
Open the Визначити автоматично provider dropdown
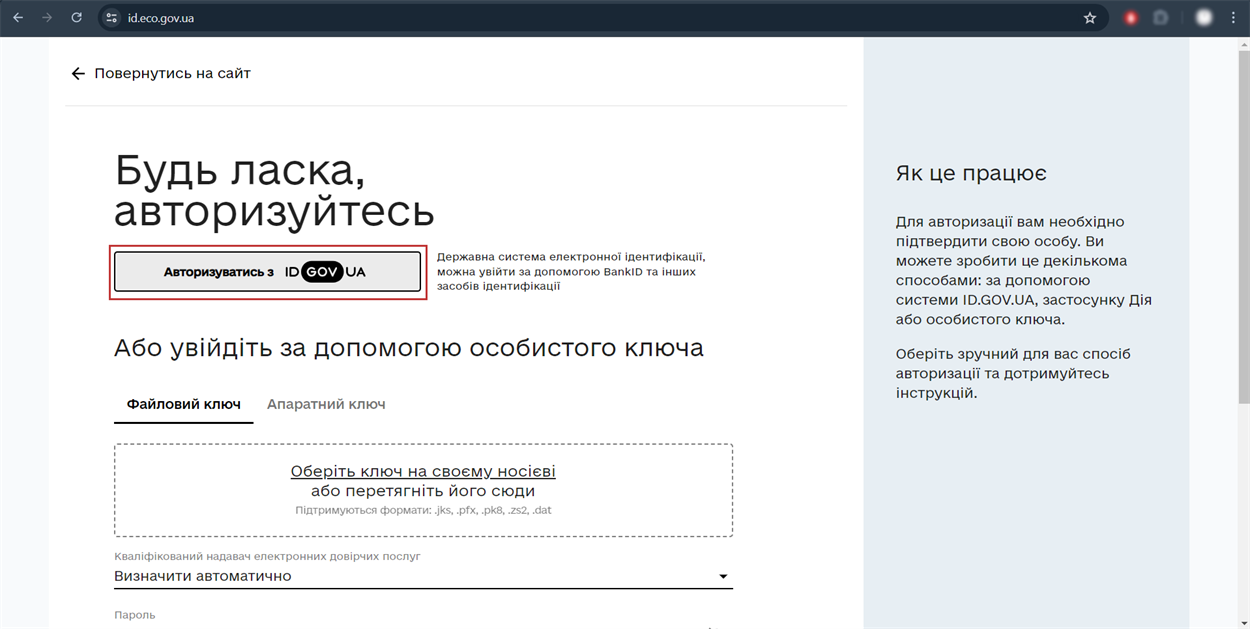click(x=423, y=576)
